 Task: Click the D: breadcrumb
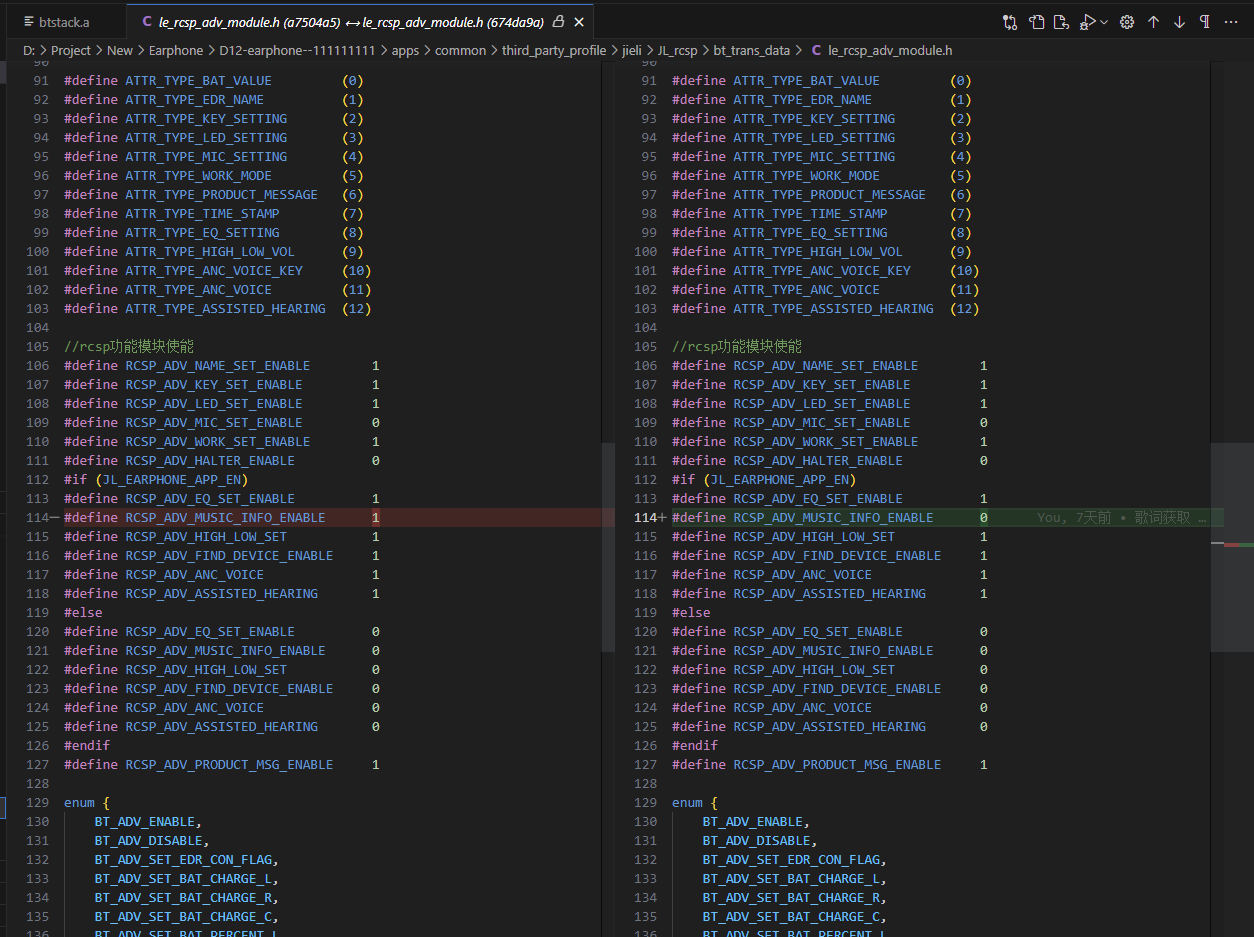coord(29,50)
